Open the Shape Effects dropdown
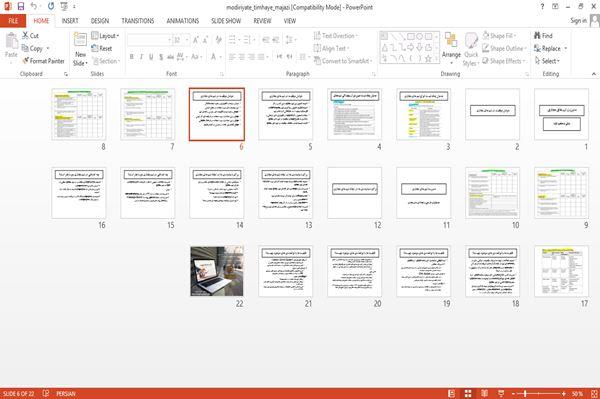This screenshot has width=600, height=399. [x=504, y=61]
